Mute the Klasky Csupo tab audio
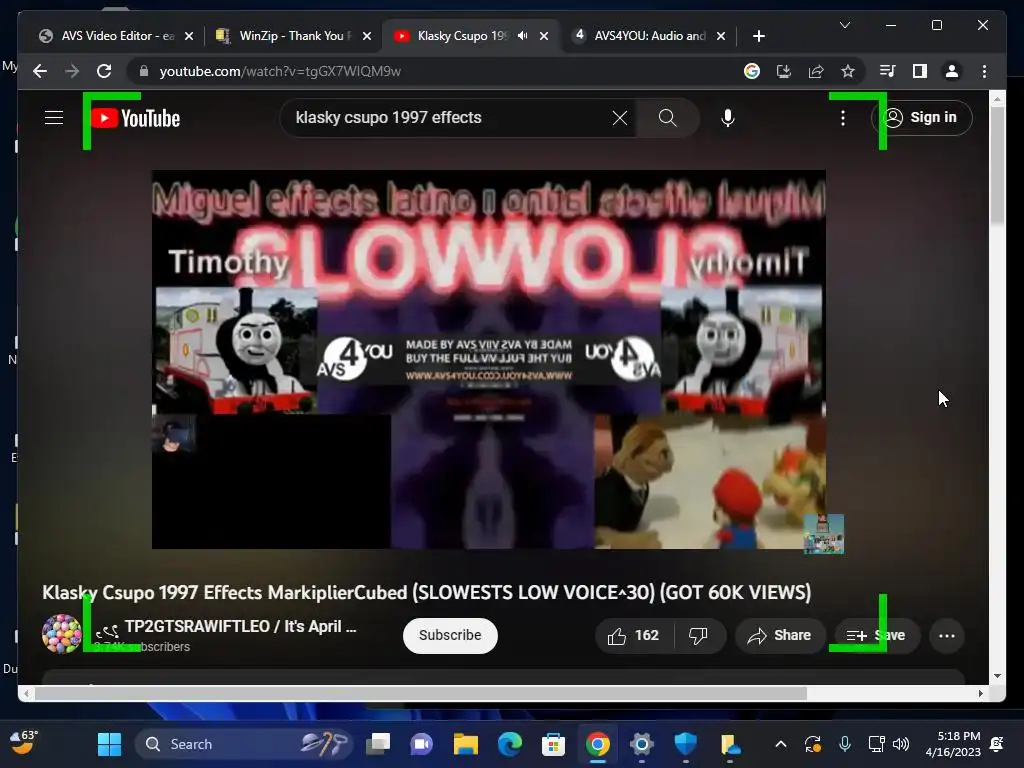1024x768 pixels. pyautogui.click(x=522, y=36)
